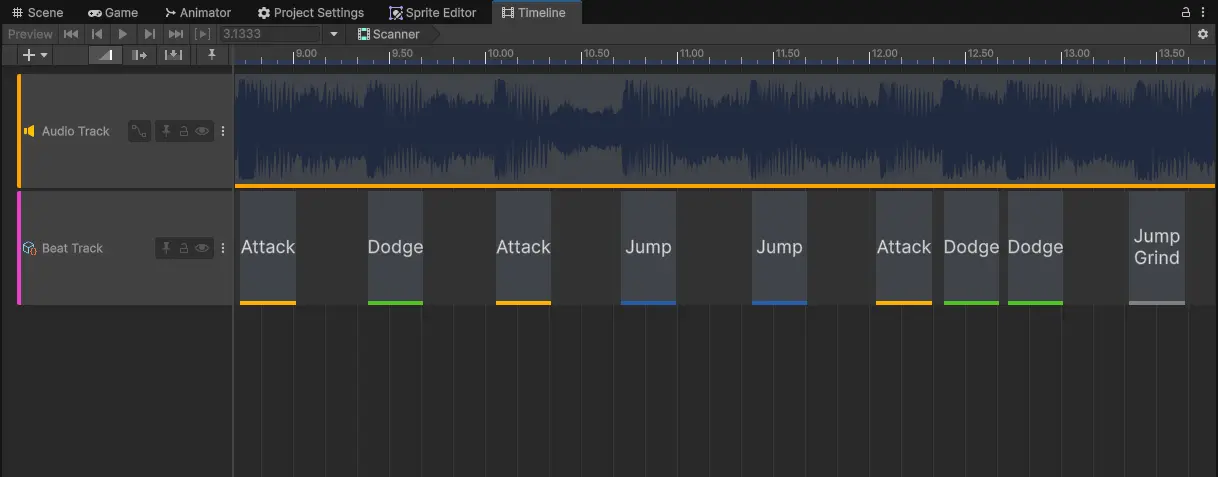Toggle the marker pin icon in toolbar
1218x477 pixels.
pyautogui.click(x=212, y=55)
